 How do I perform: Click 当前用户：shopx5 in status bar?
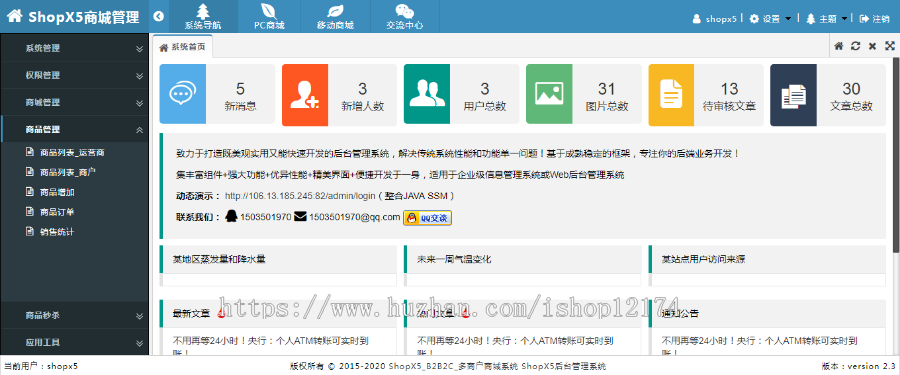pos(41,366)
